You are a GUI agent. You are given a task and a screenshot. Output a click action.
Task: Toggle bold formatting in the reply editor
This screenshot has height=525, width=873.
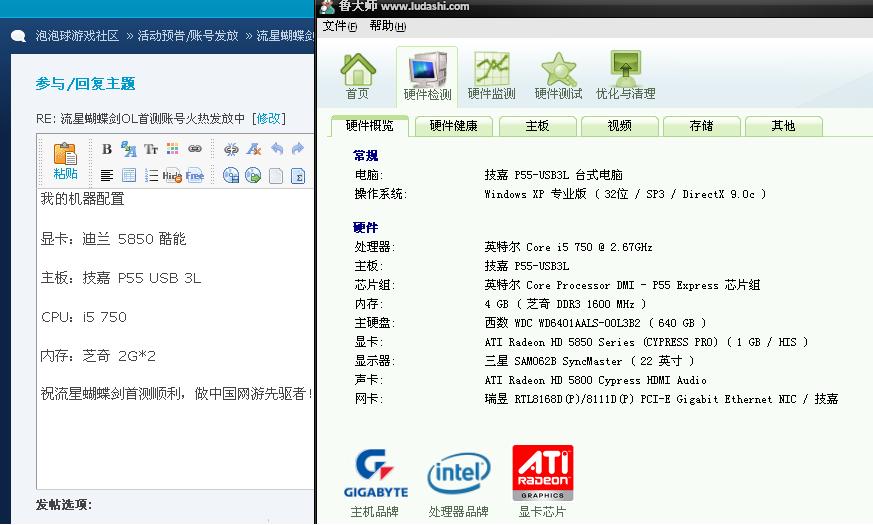click(x=106, y=149)
